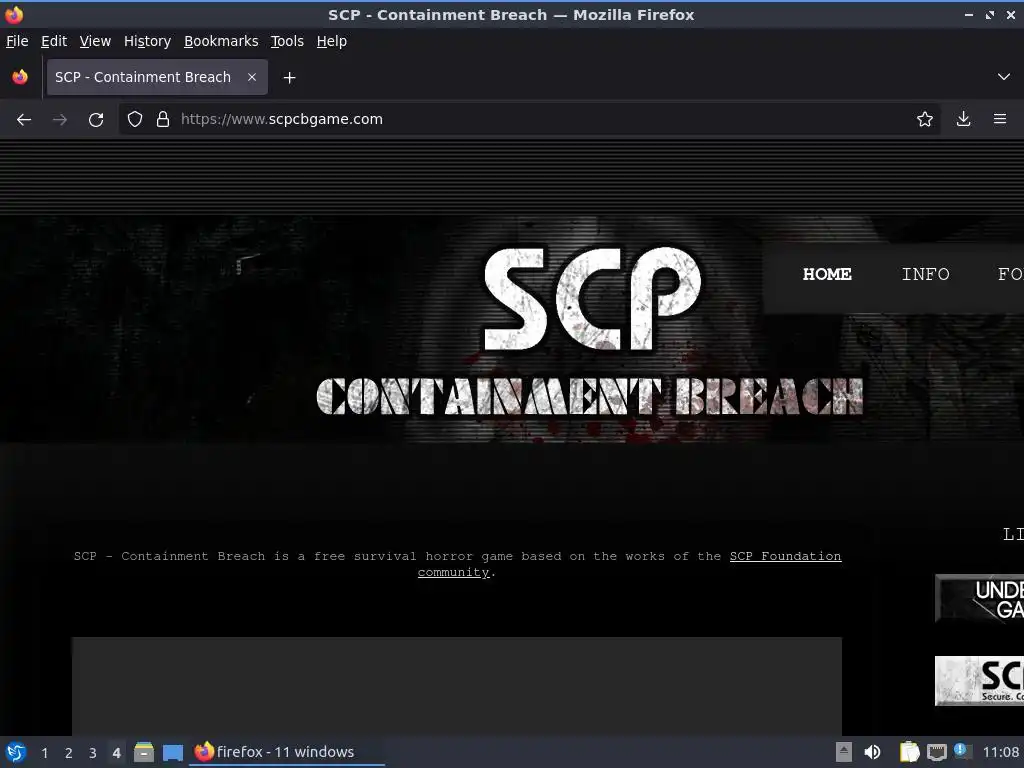
Task: Click the SCP Containment Breach logo banner
Action: click(x=590, y=331)
